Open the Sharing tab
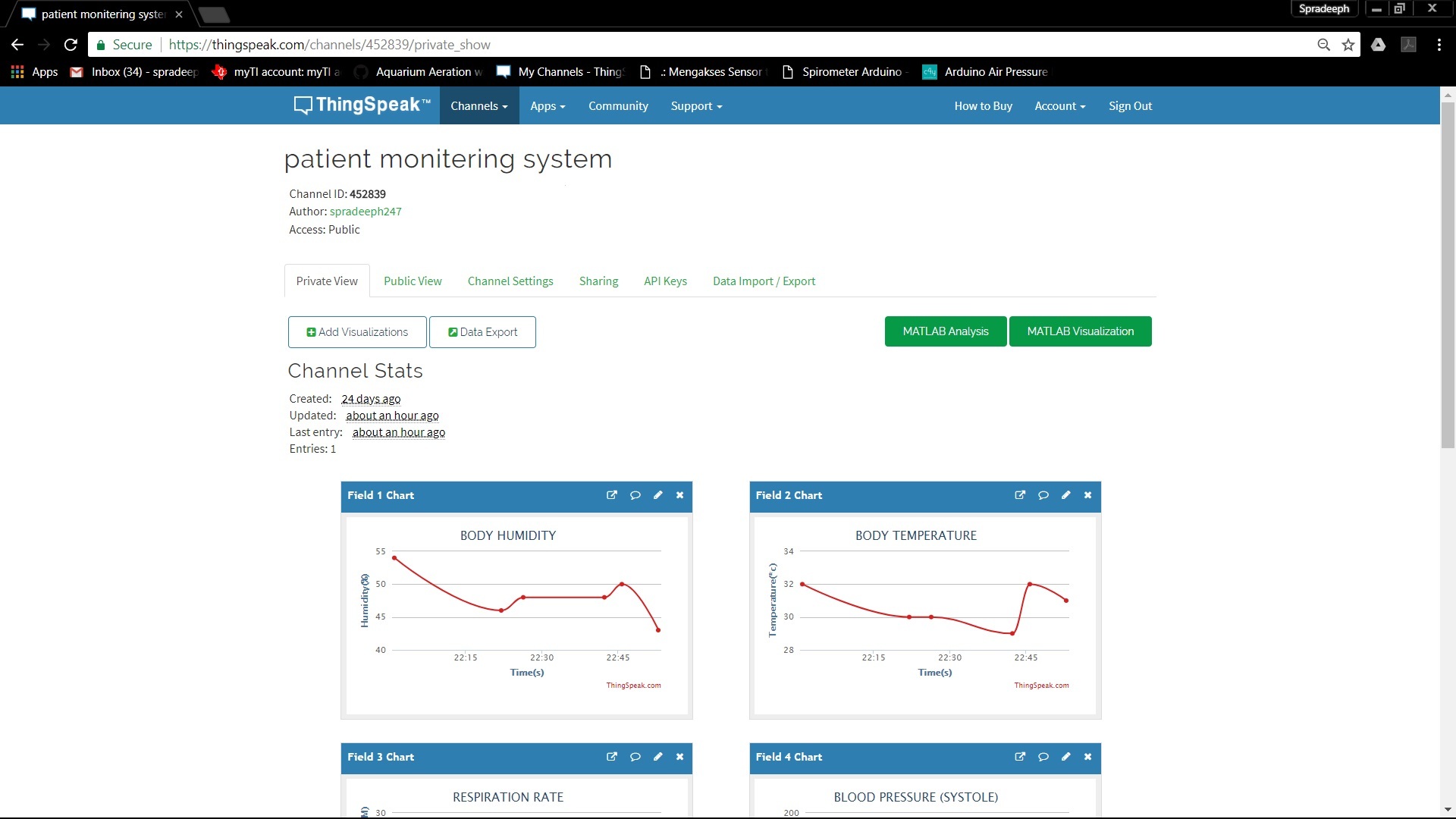 [598, 281]
